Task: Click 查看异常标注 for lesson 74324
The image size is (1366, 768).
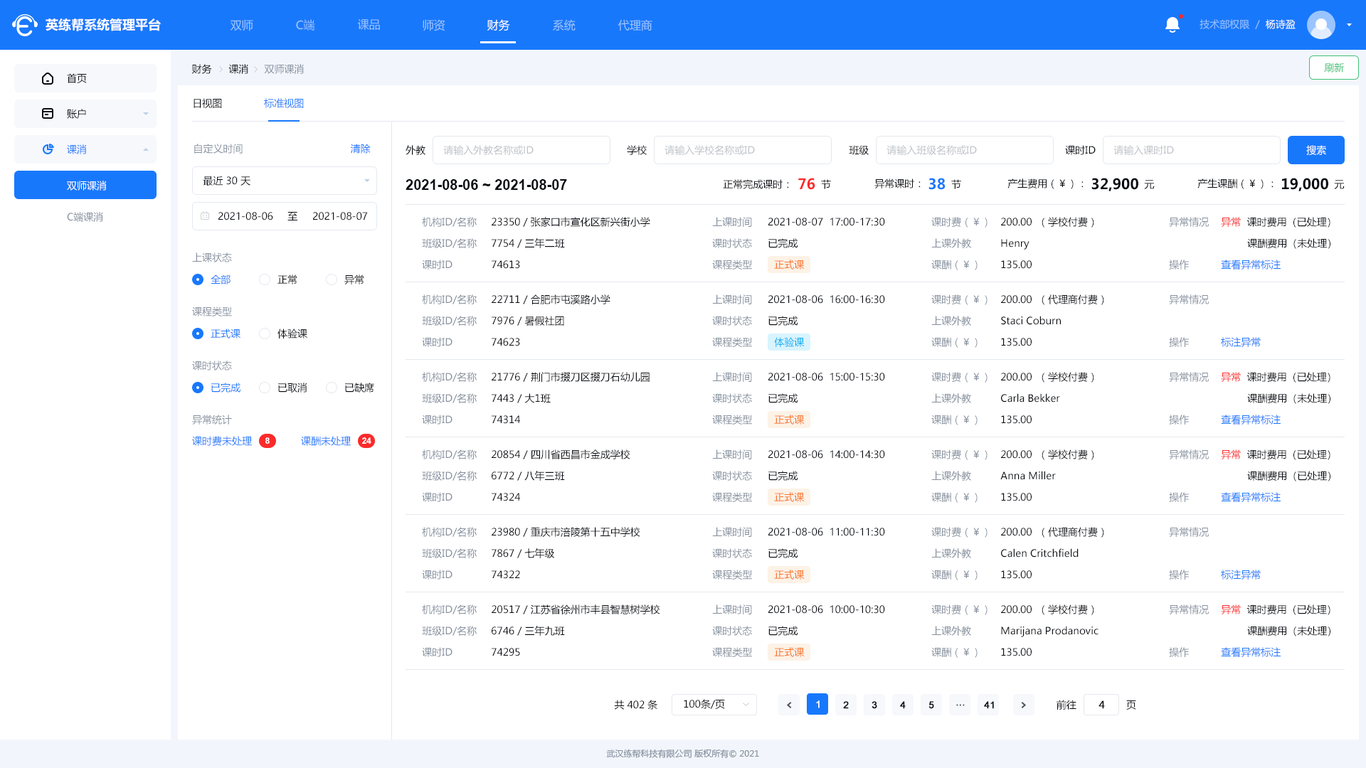Action: 1250,497
